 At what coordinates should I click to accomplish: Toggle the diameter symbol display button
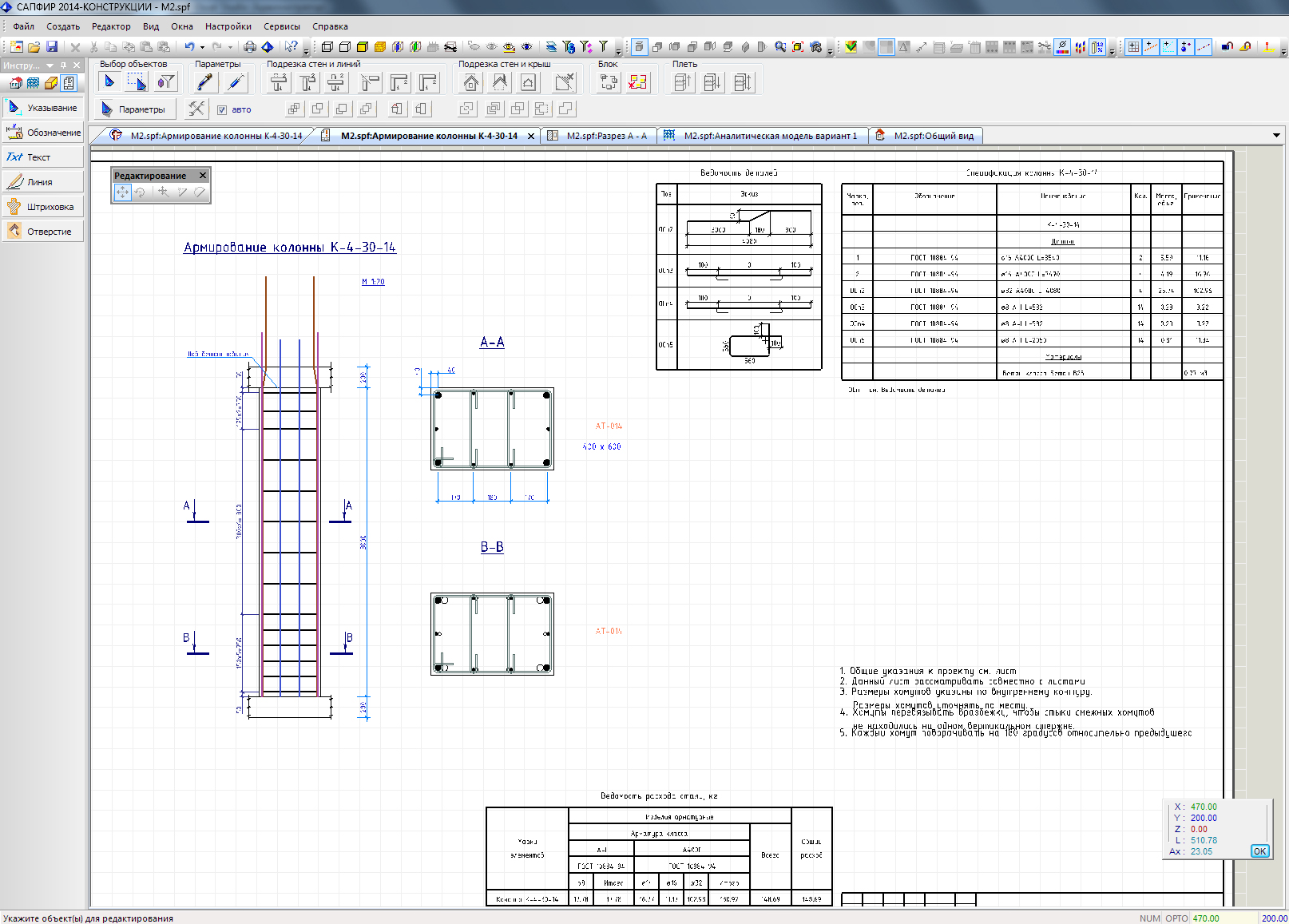1062,47
